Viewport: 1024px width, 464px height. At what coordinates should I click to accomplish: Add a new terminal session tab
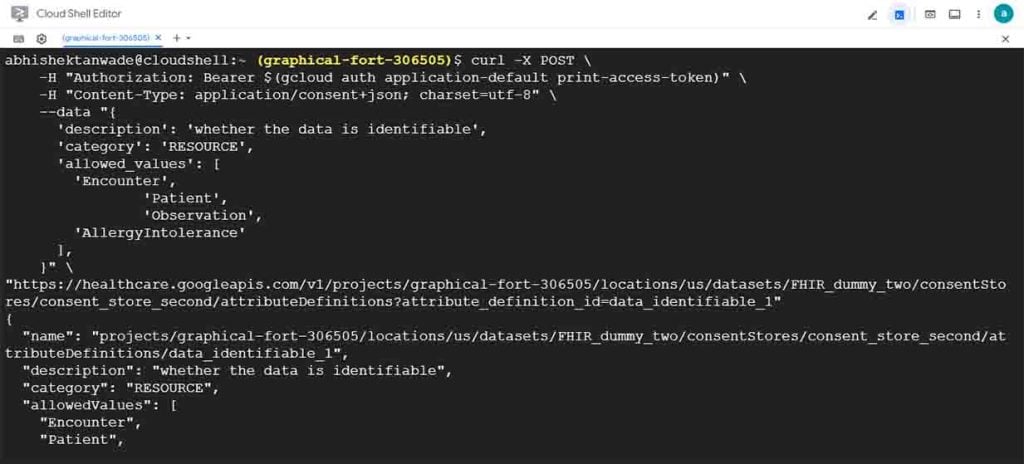(176, 38)
